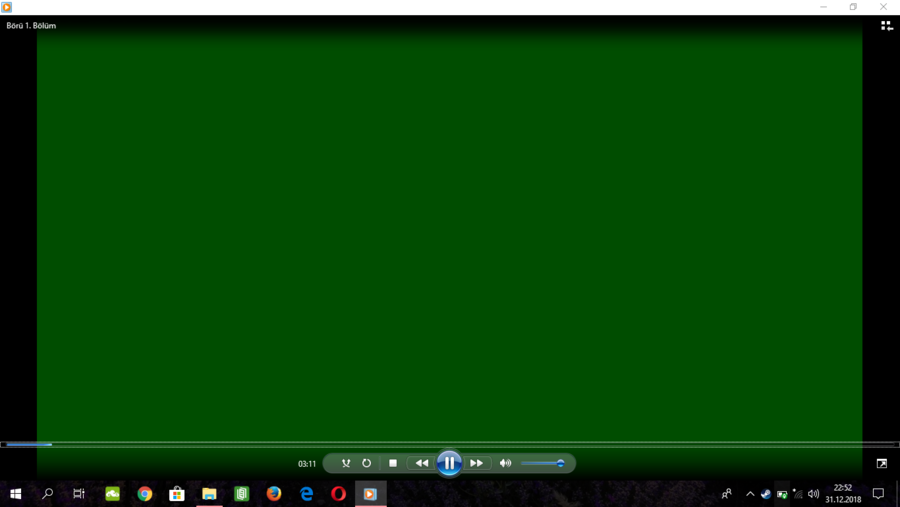Expand hidden system tray icons

click(750, 494)
